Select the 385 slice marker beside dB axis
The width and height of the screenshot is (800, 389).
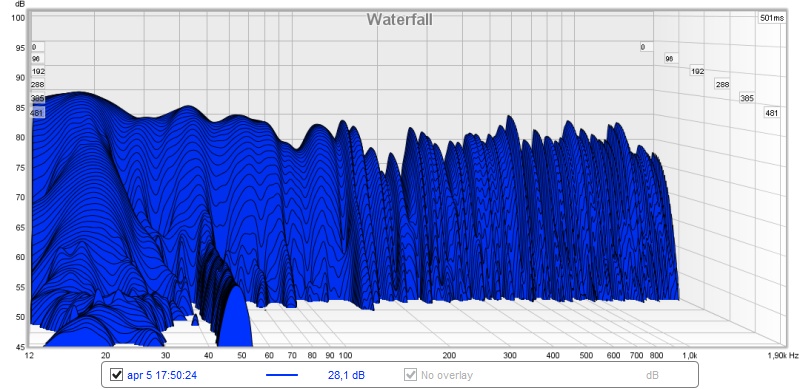pos(37,98)
